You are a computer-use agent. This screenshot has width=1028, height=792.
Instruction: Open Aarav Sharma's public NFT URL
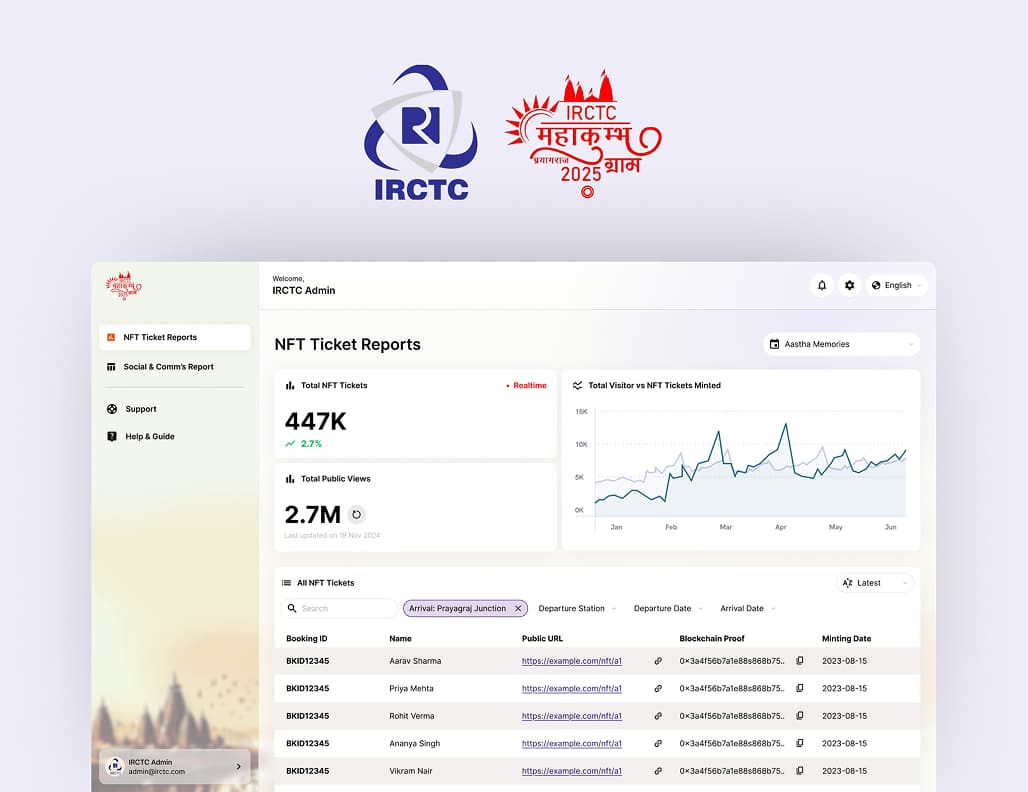[571, 661]
